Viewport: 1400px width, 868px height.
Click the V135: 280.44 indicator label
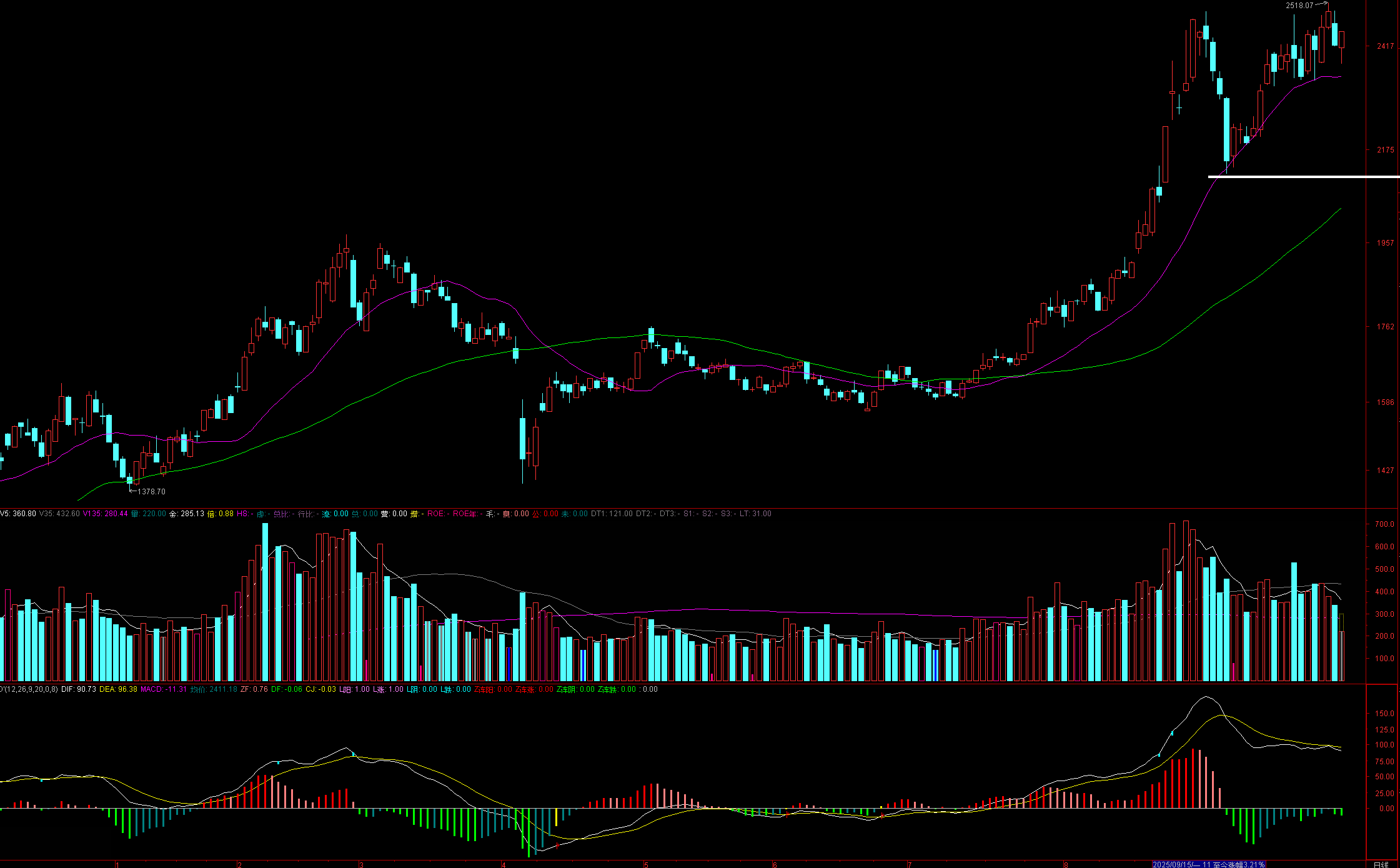105,514
